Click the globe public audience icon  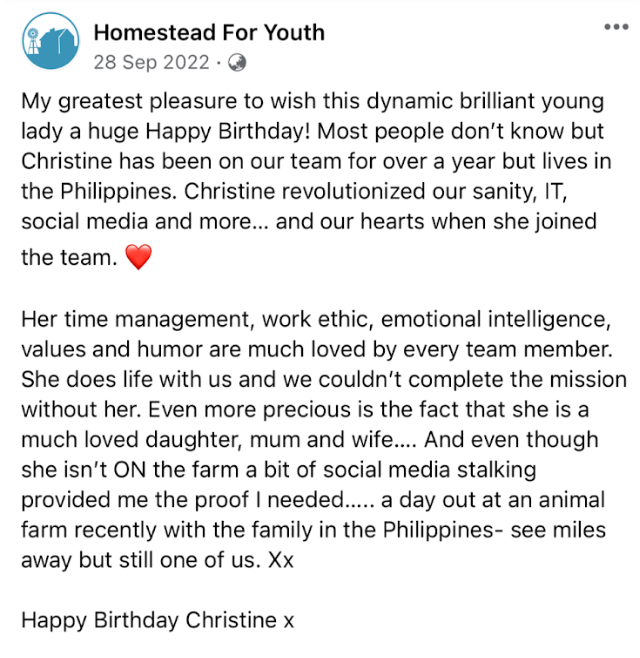pyautogui.click(x=237, y=63)
